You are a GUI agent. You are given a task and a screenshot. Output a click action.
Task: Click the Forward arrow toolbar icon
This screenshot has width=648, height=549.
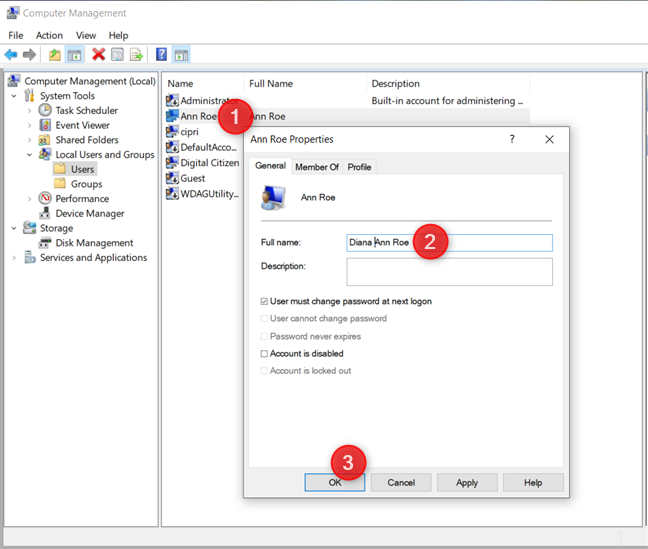tap(29, 55)
